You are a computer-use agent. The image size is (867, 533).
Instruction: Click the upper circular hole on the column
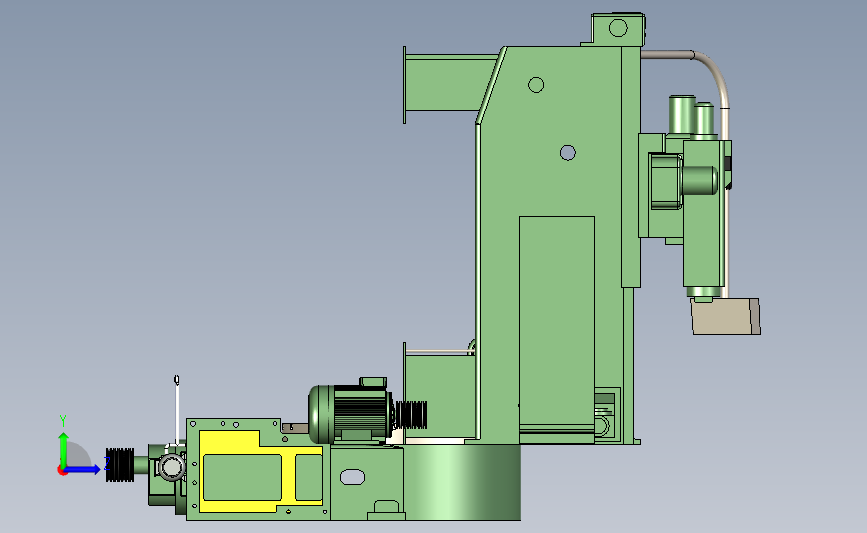tap(536, 85)
